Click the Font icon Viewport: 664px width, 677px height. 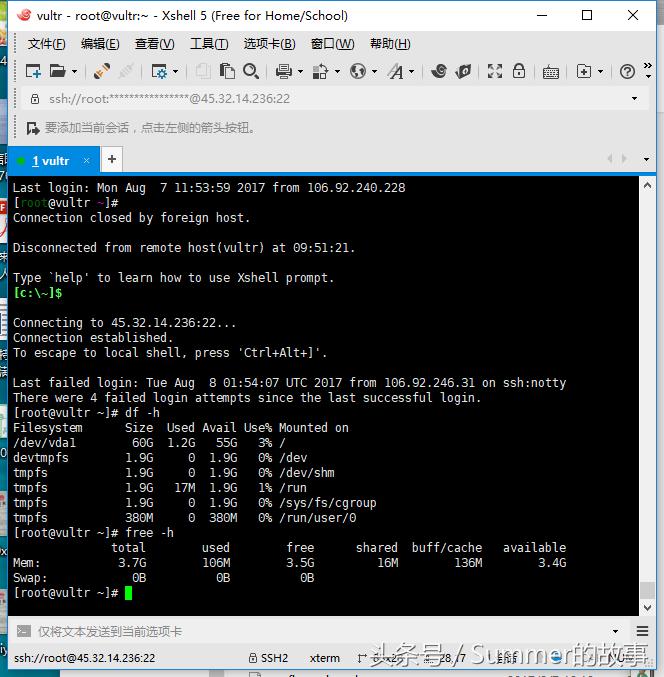[395, 71]
